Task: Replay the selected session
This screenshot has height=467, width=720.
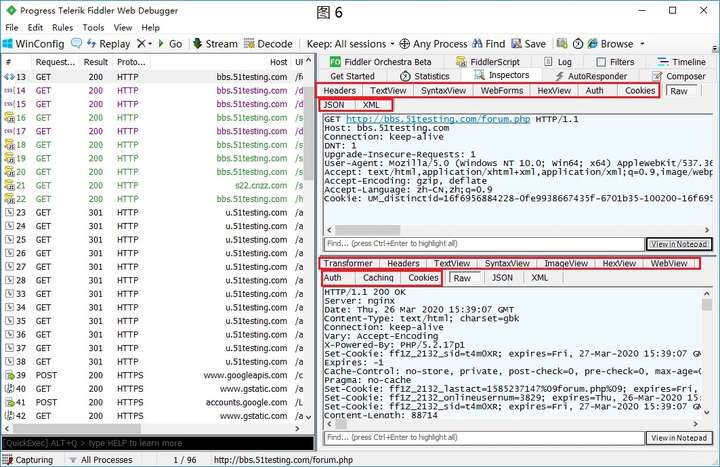Action: click(108, 44)
